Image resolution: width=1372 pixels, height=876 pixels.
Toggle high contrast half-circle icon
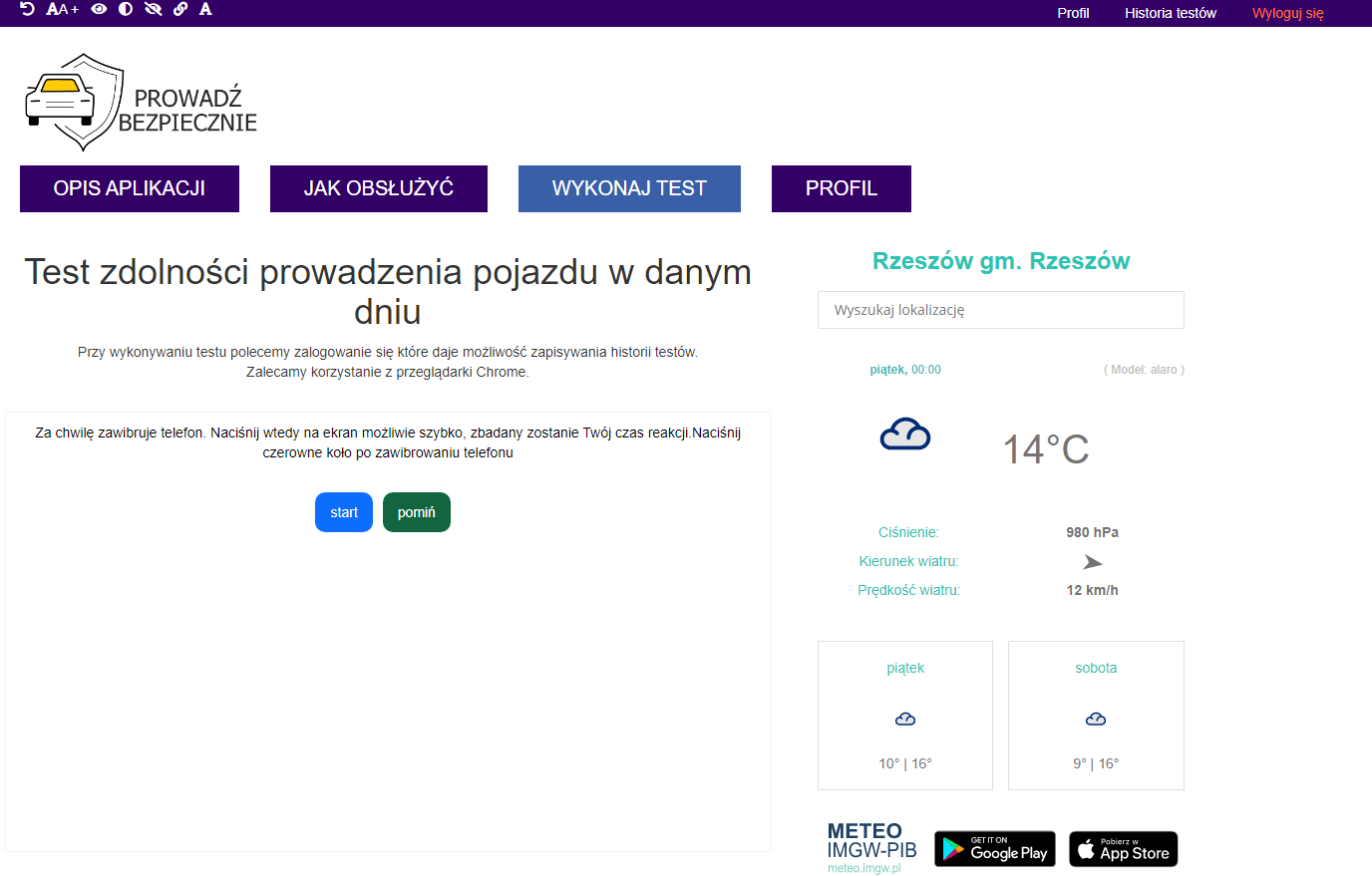pyautogui.click(x=126, y=9)
